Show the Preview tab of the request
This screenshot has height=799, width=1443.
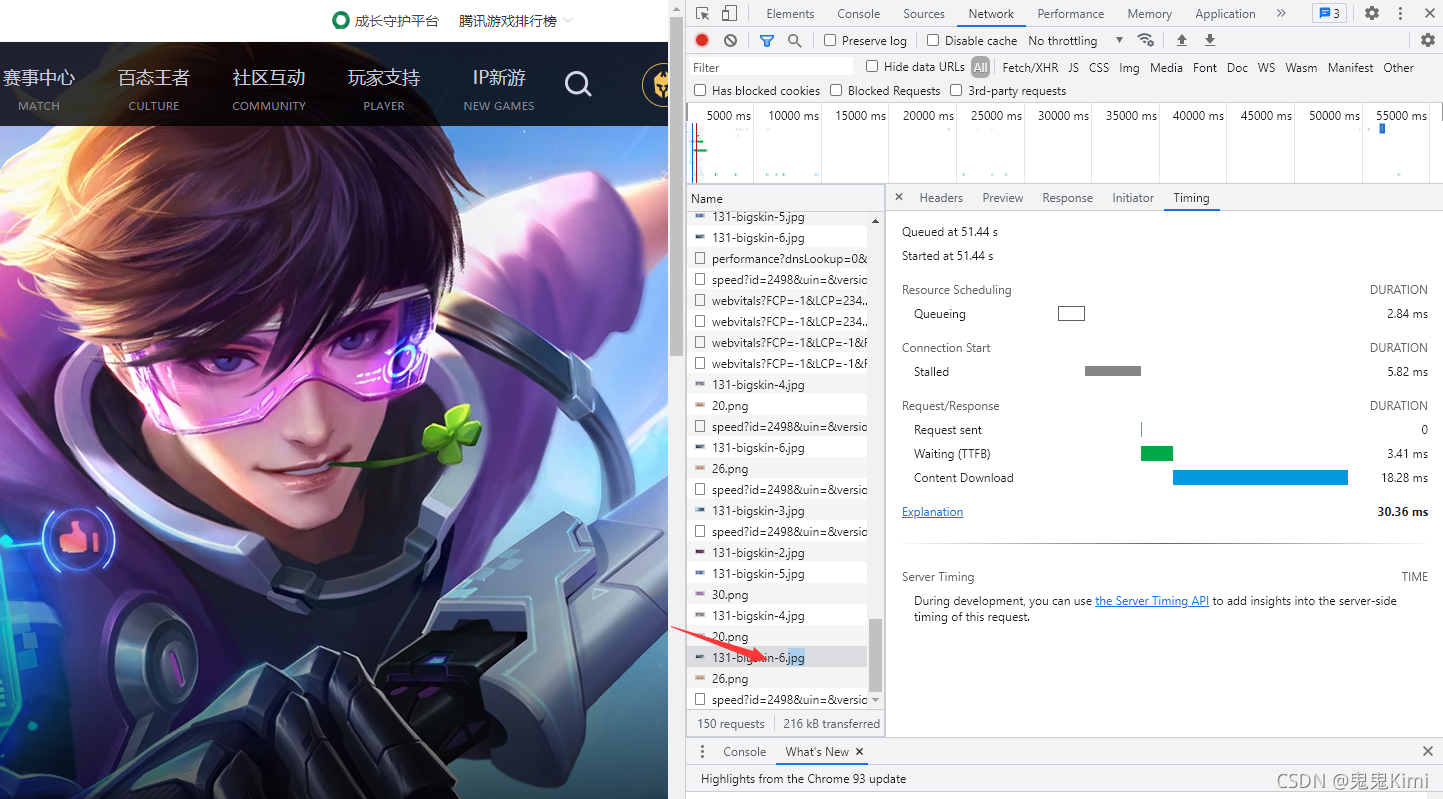pyautogui.click(x=1002, y=198)
